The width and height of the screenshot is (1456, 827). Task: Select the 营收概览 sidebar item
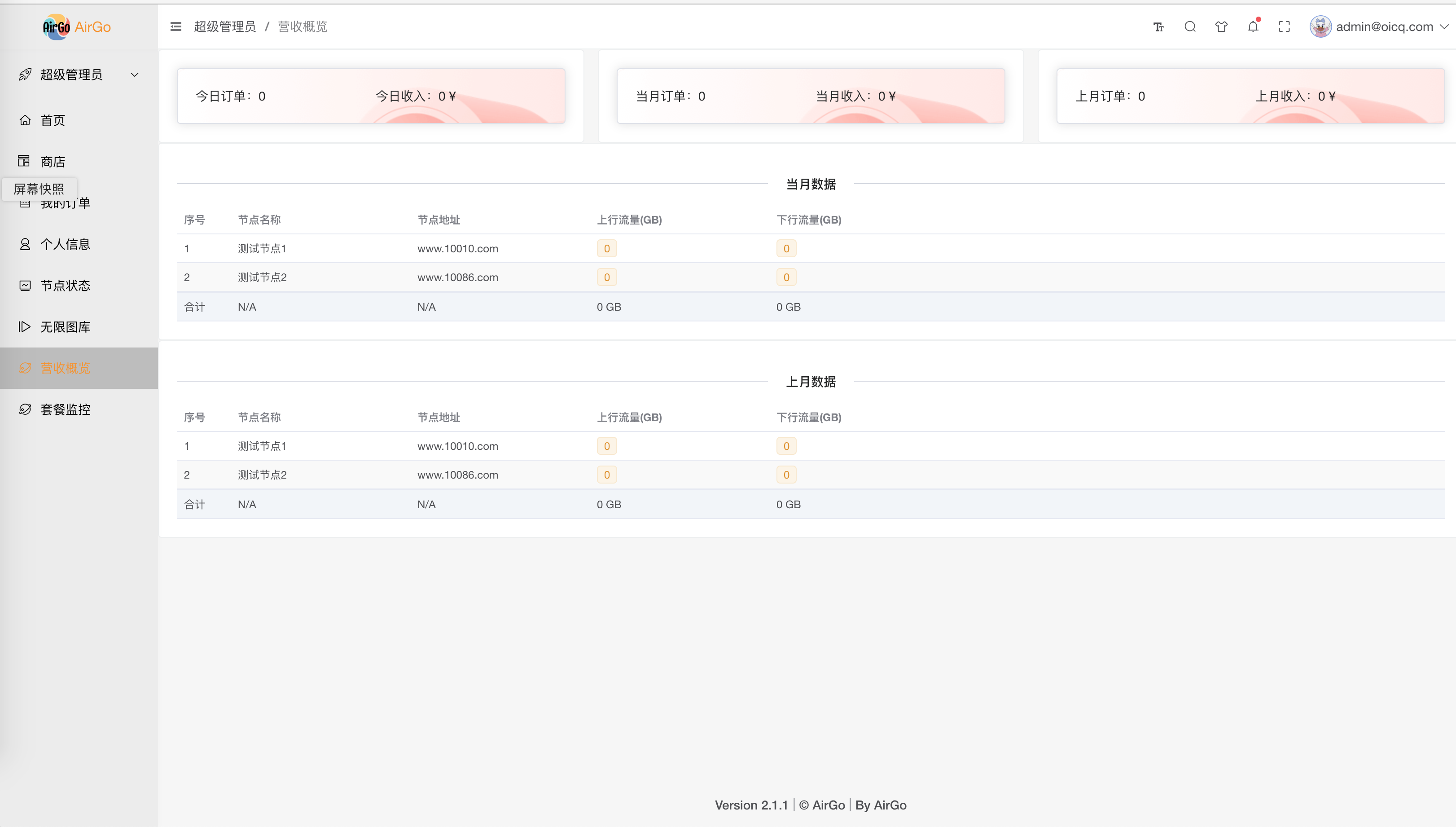pos(65,368)
